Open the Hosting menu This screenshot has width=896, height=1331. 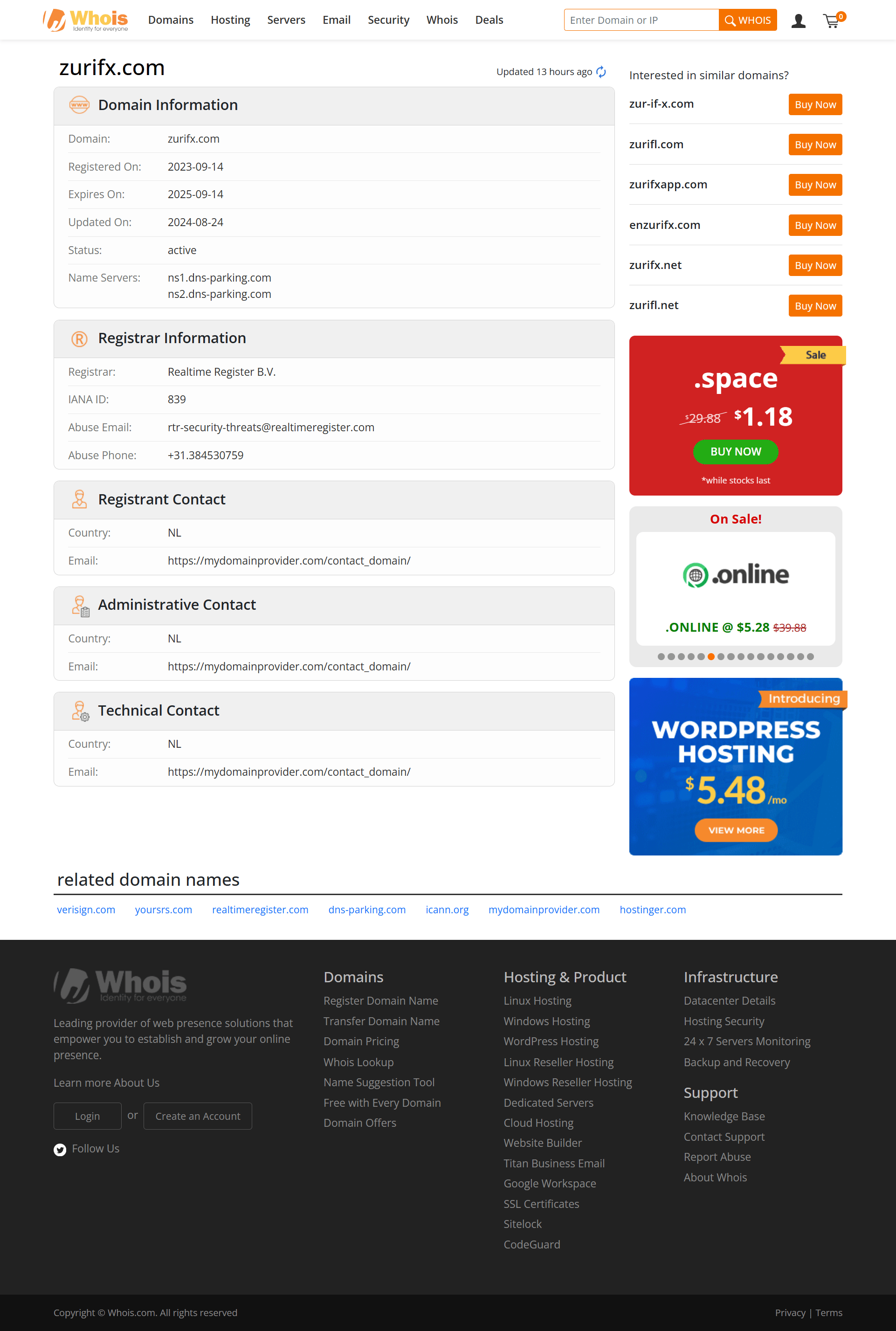point(230,20)
